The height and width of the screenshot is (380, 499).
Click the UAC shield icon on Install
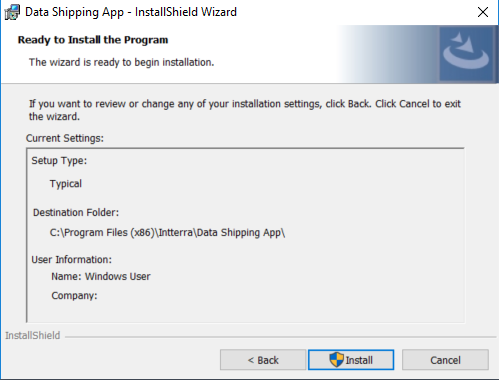click(x=336, y=360)
